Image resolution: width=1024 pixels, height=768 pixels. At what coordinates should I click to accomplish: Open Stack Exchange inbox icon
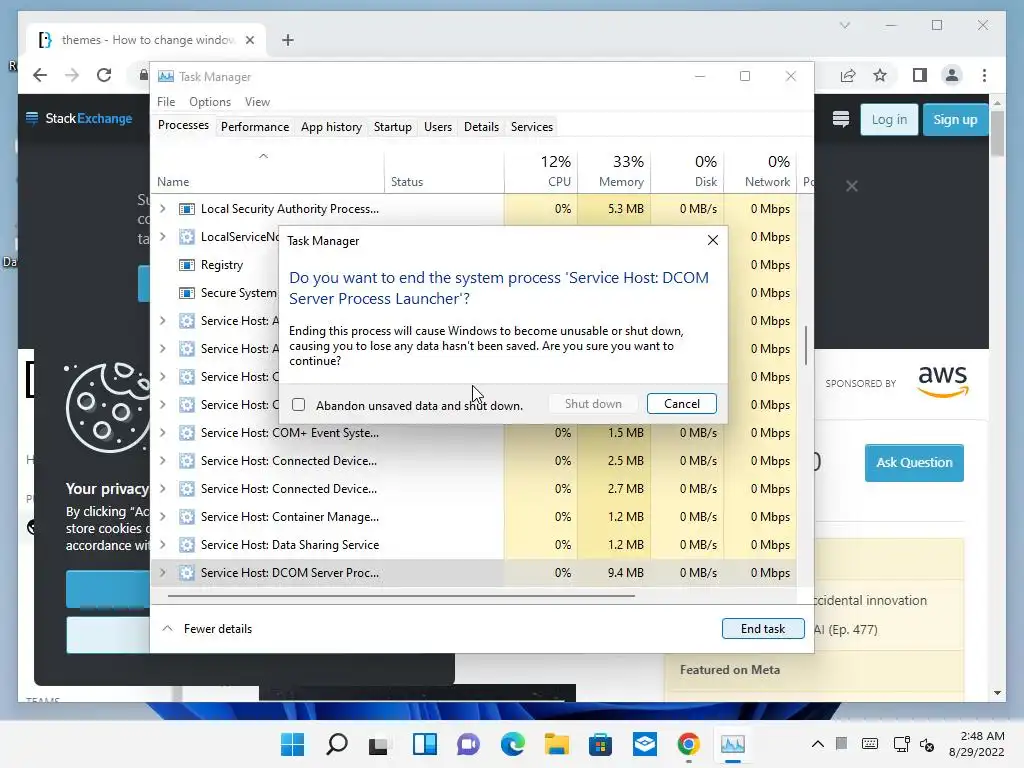tap(840, 119)
